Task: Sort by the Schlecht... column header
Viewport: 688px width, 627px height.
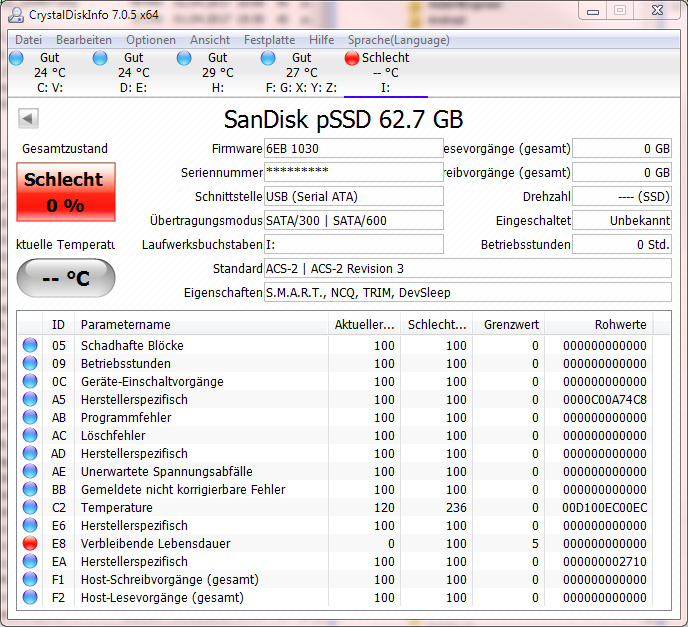Action: (437, 325)
